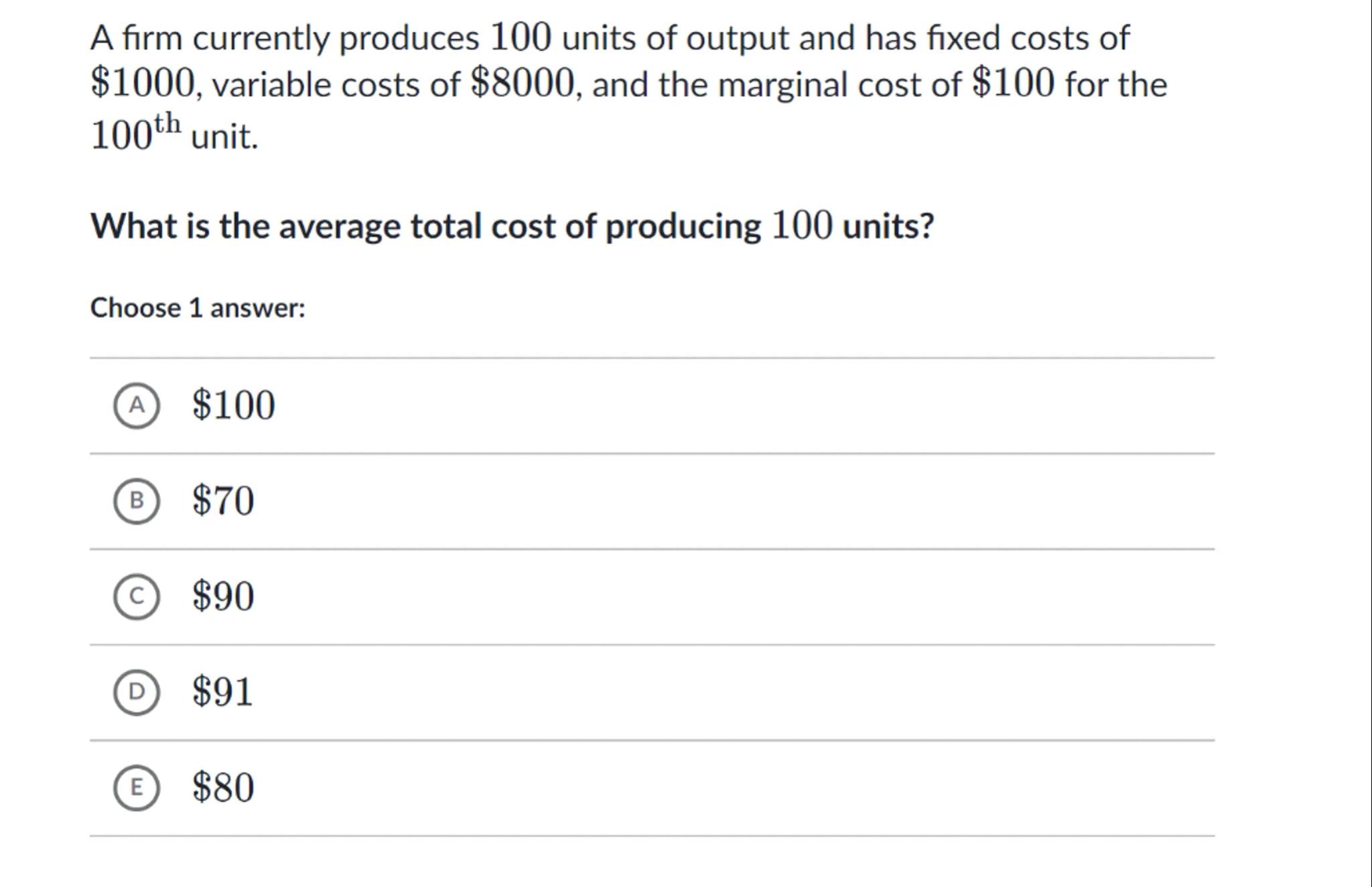Click the $80 answer value
The image size is (1372, 887).
223,787
